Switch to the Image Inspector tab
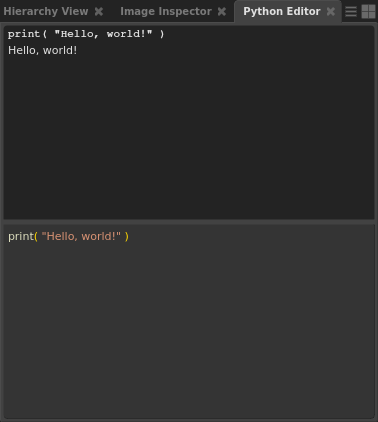This screenshot has width=378, height=422. tap(166, 12)
